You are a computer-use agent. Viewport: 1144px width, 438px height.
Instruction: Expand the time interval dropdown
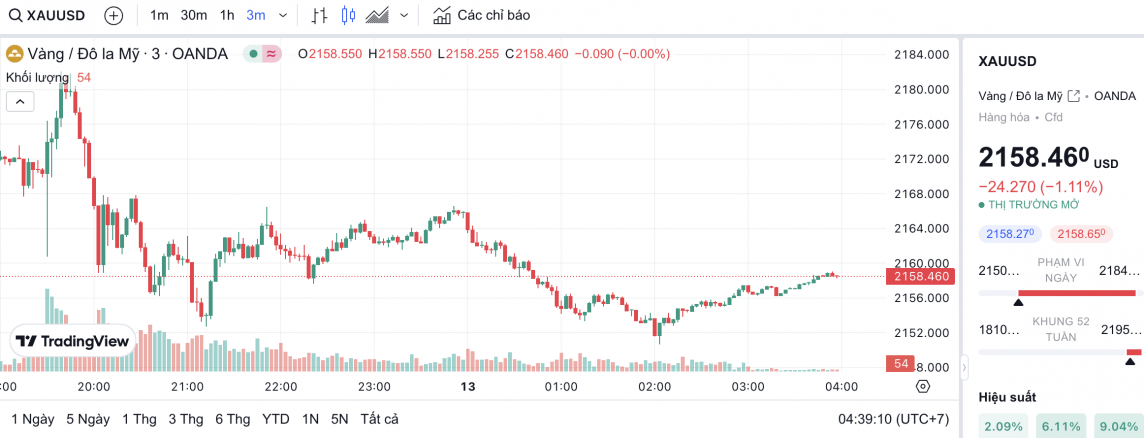283,15
